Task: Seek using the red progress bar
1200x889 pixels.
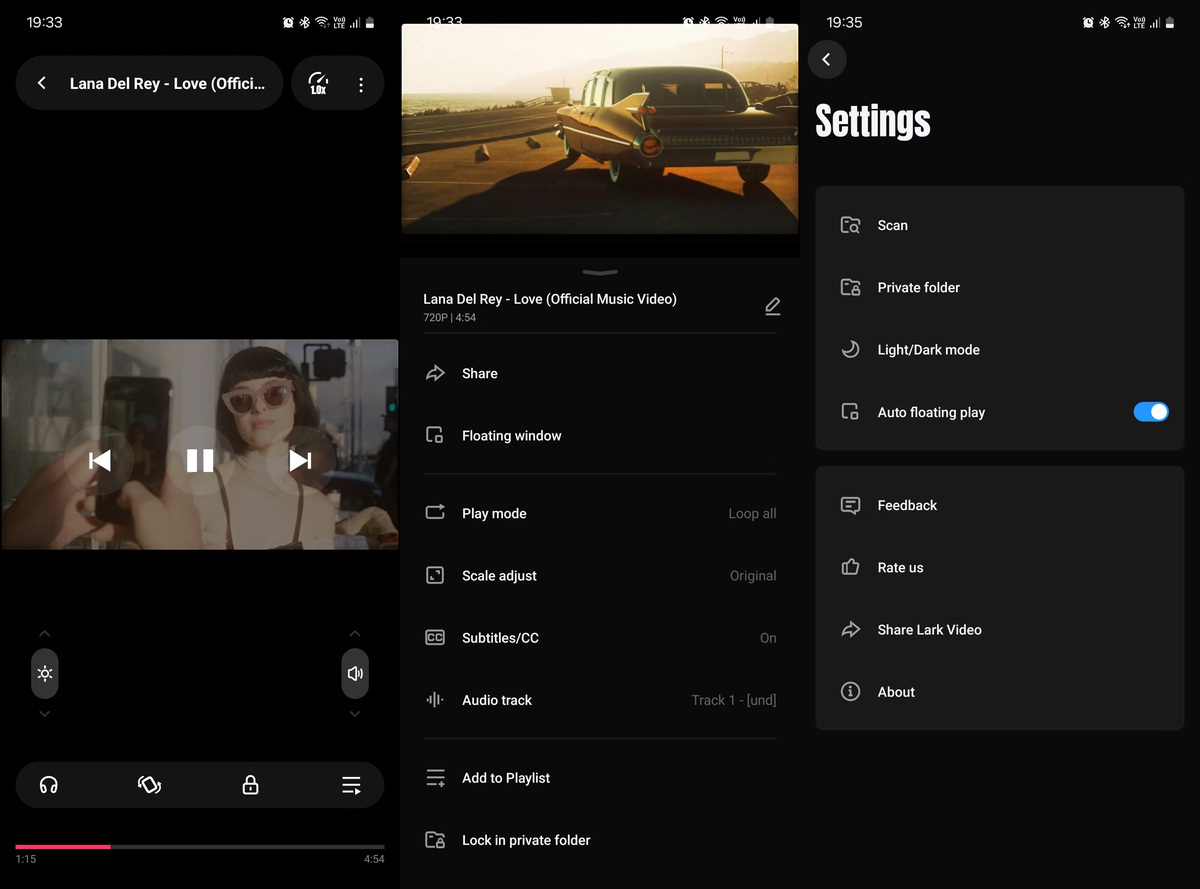Action: pos(200,847)
